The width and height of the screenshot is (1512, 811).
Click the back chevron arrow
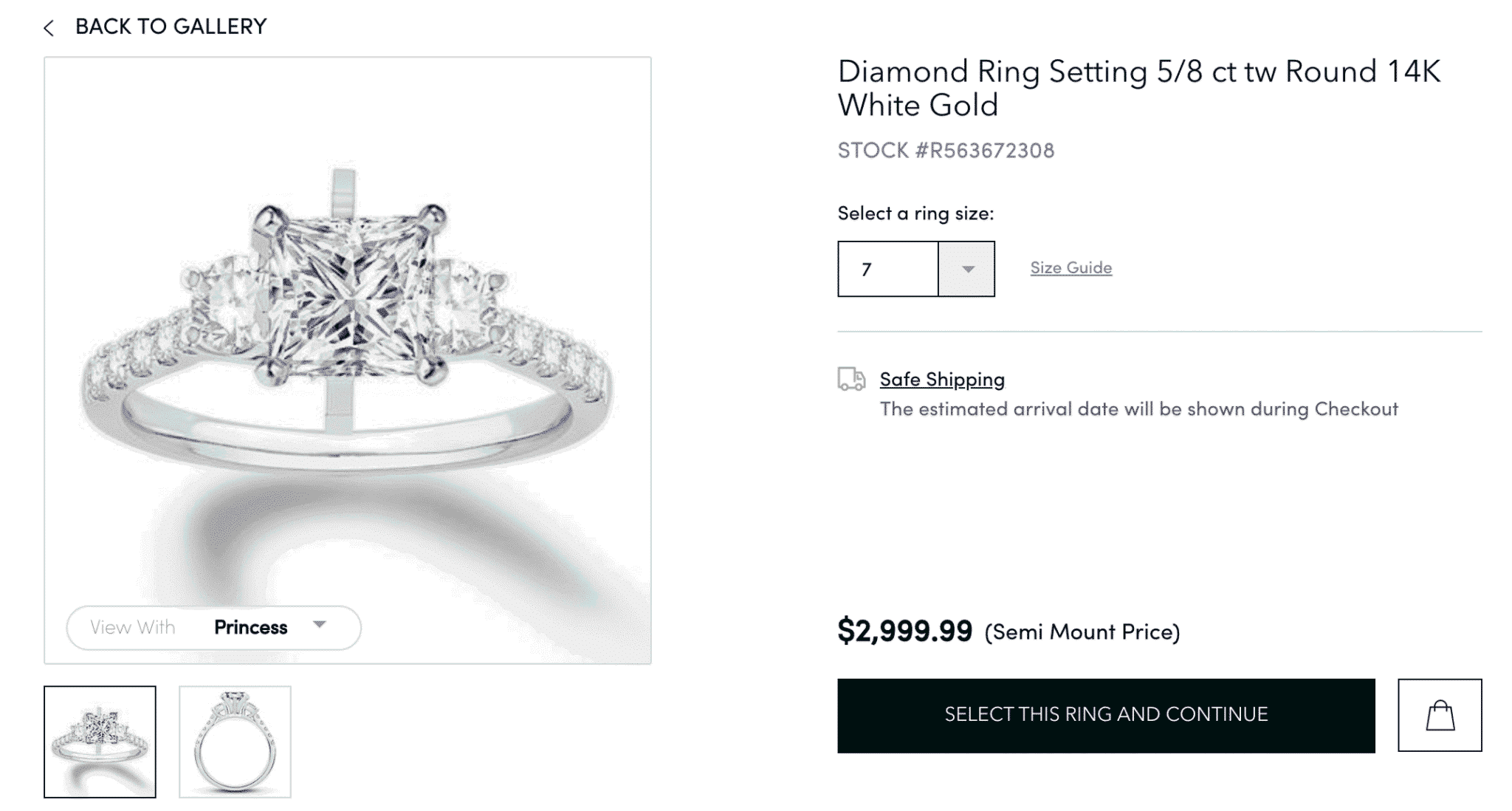coord(49,27)
